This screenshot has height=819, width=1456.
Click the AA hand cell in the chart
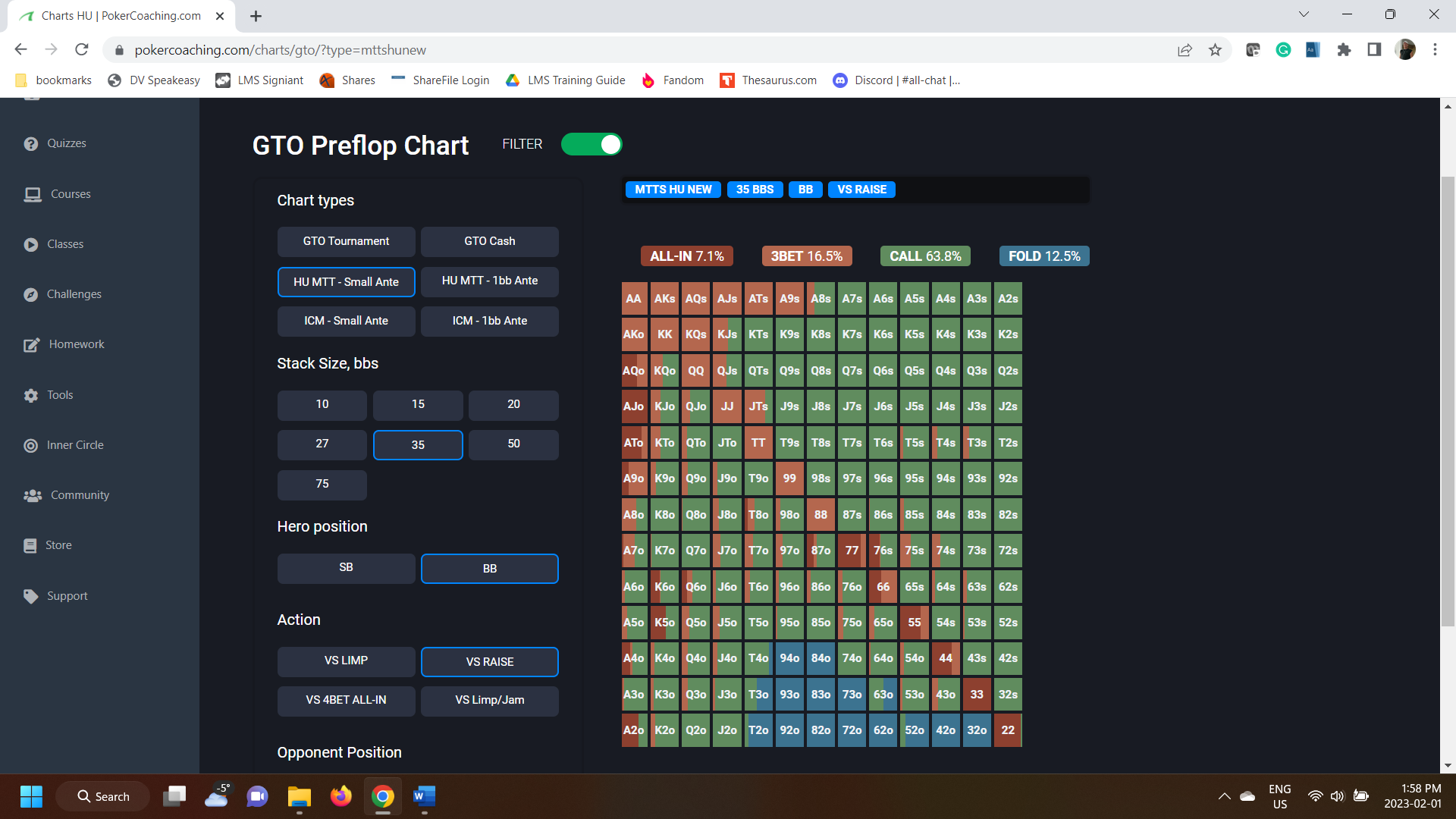coord(633,298)
